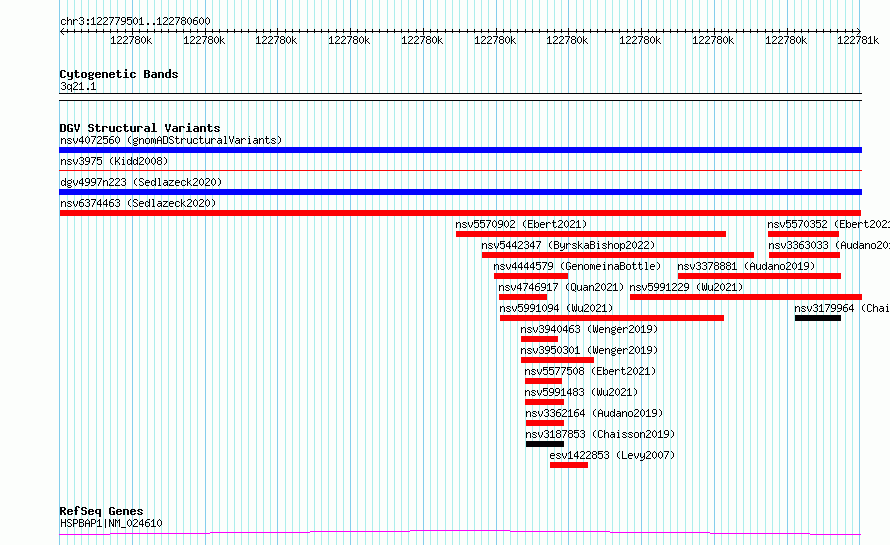The height and width of the screenshot is (545, 890).
Task: Click nsv4746917 (Quan2021) label
Action: 561,287
